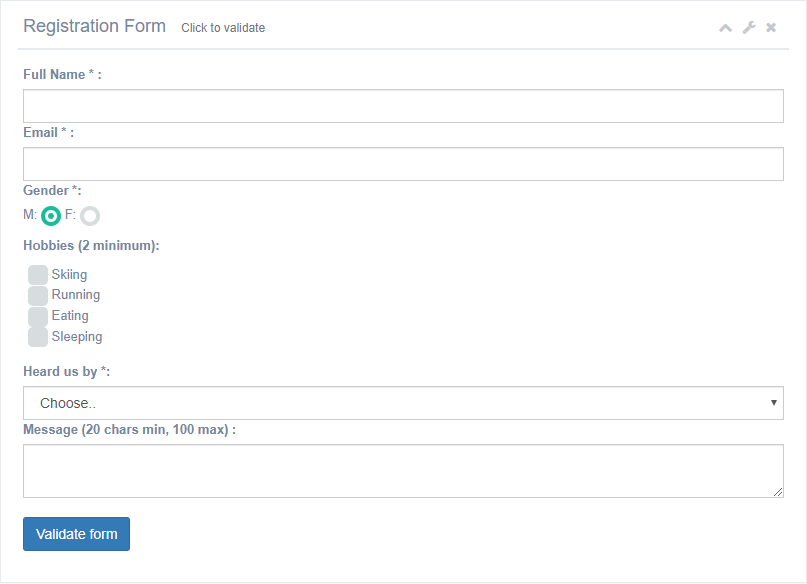Screen dimensions: 807x584
Task: Enable the Sleeping hobby checkbox
Action: [38, 337]
